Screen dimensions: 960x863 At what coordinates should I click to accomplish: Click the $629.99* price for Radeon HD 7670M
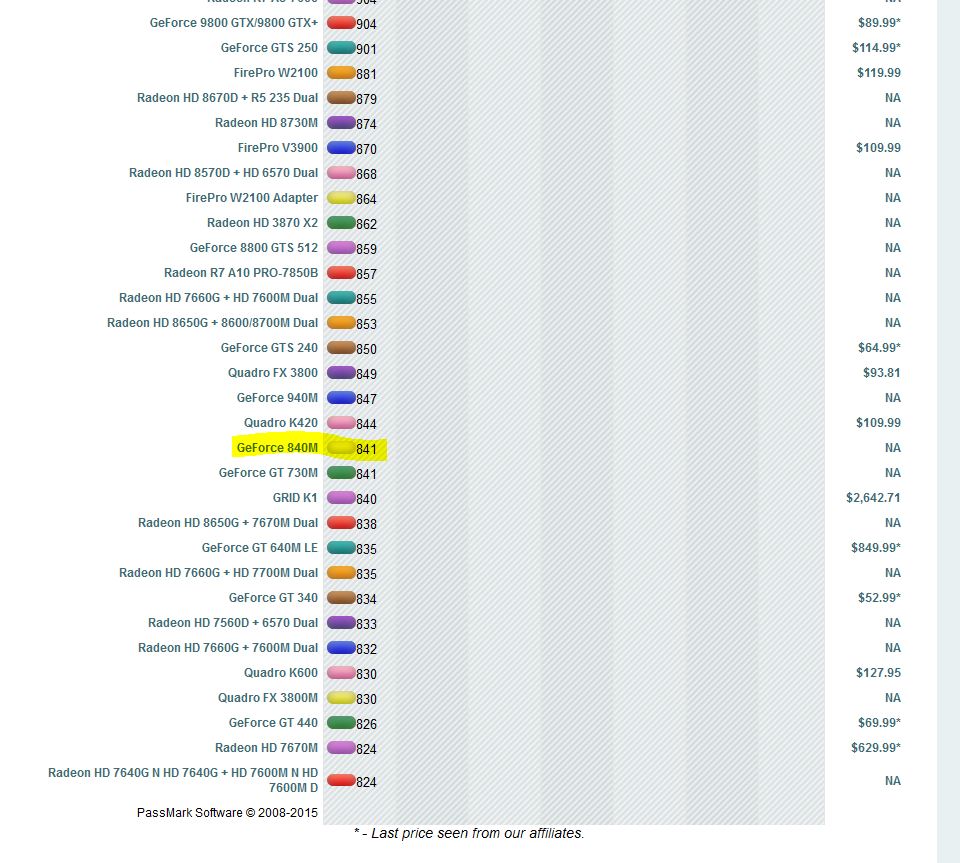876,749
